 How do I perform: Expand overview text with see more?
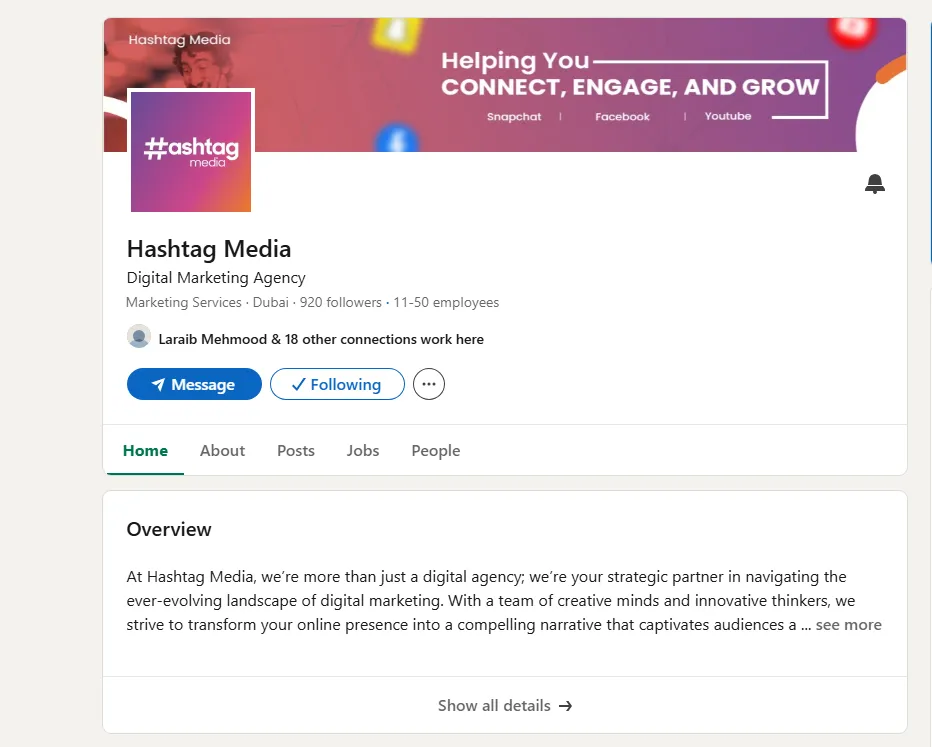(x=848, y=625)
